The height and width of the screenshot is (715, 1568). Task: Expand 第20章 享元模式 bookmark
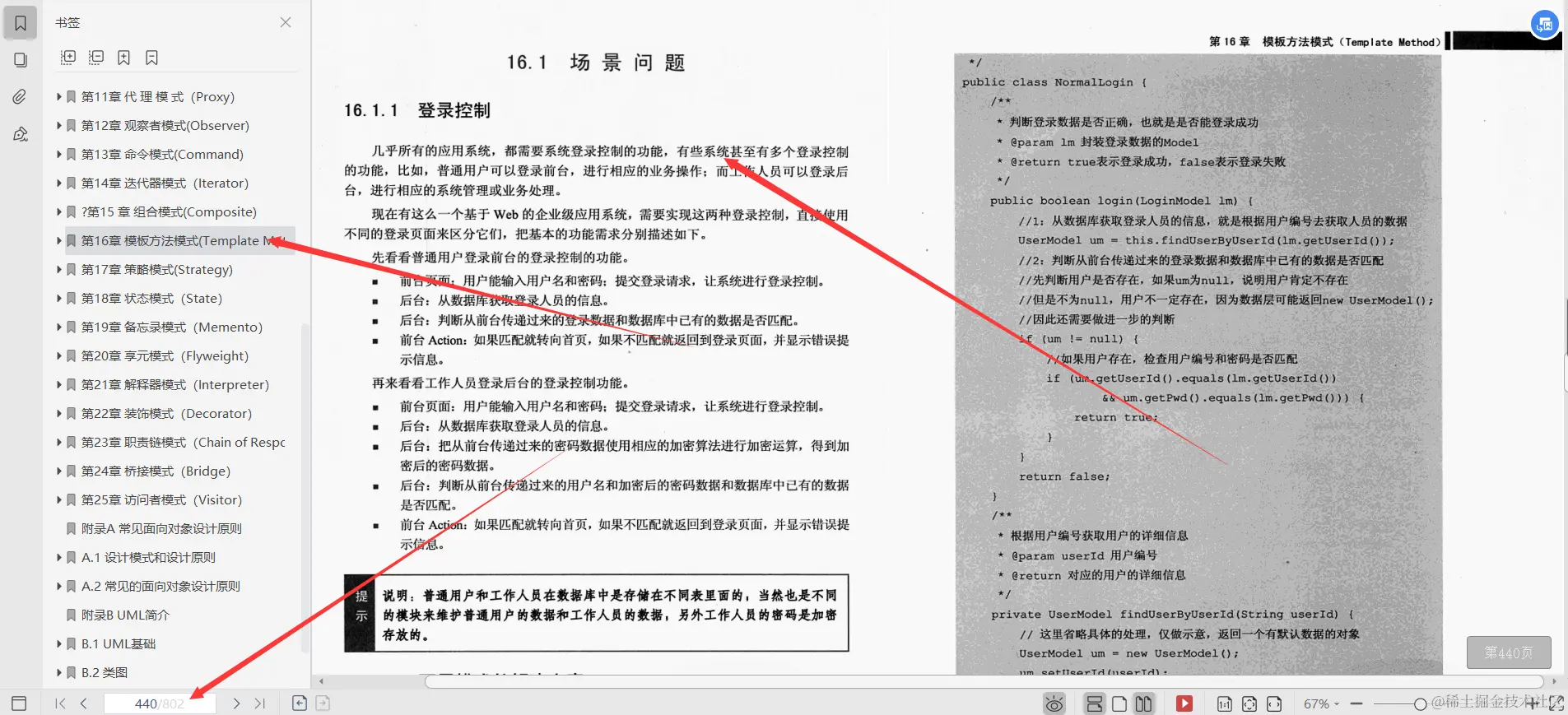click(x=59, y=355)
